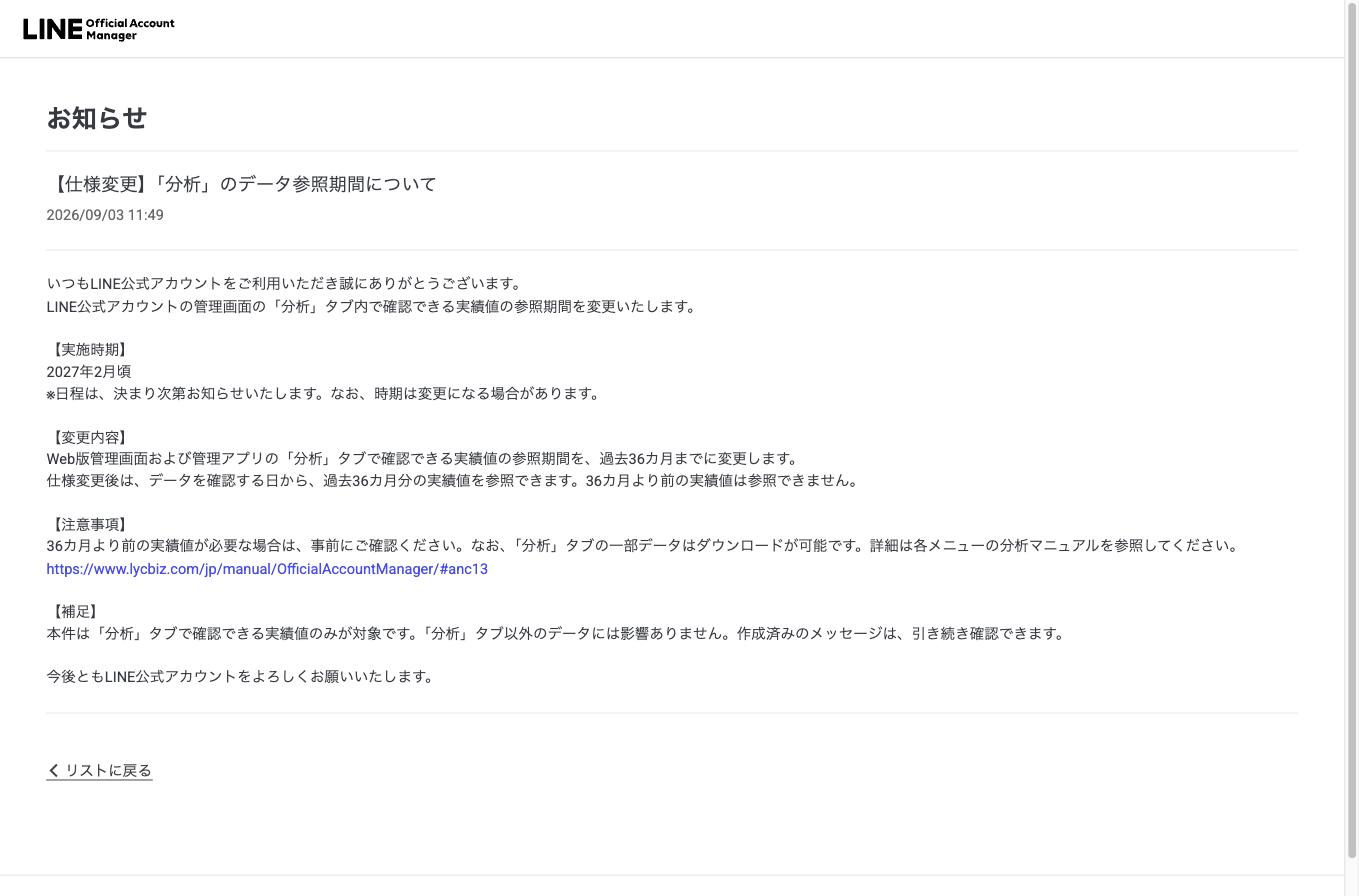Click the greeting line いつもLINE公式アカウントをご利用いただき
This screenshot has width=1359, height=896.
click(x=284, y=284)
